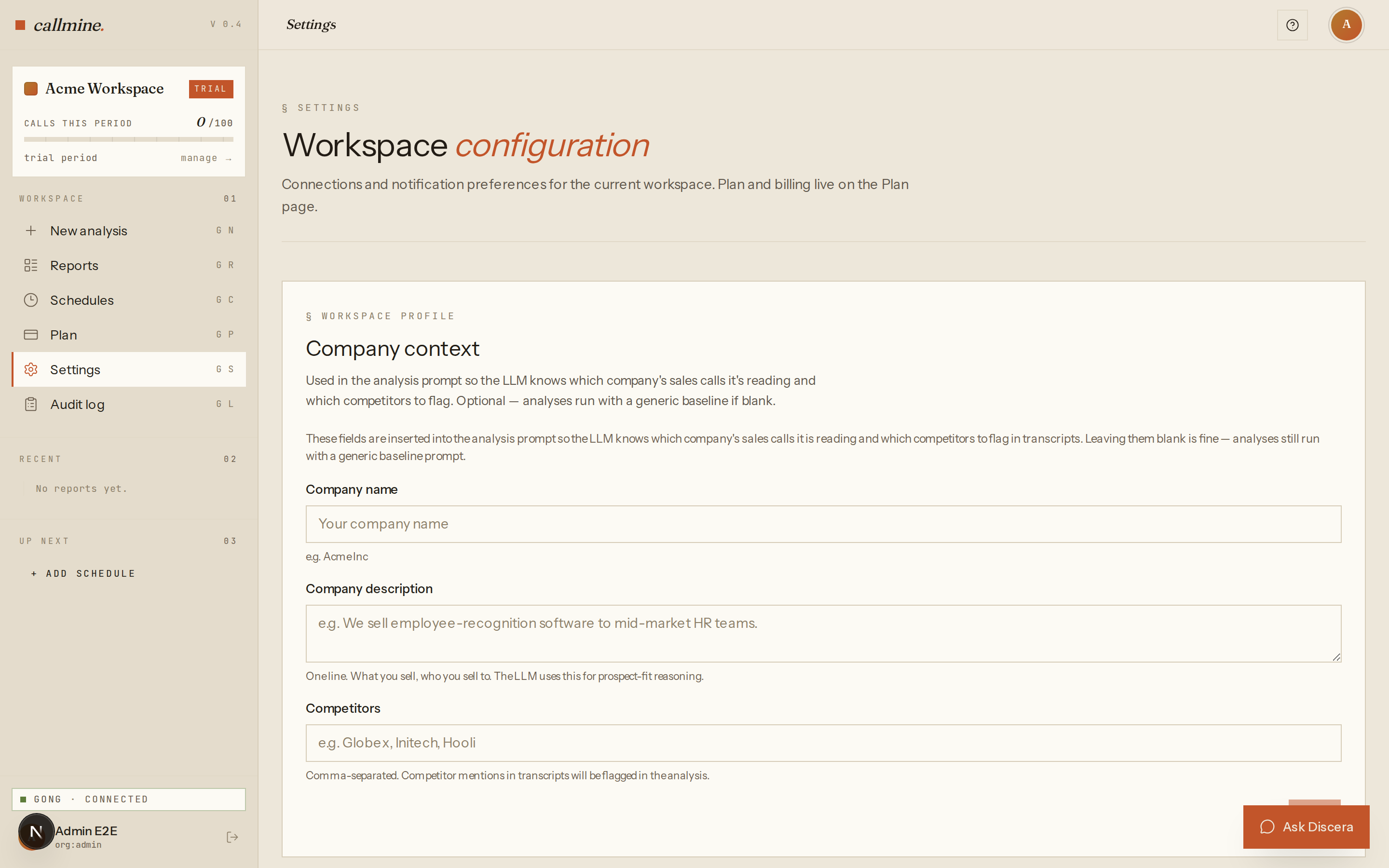This screenshot has width=1389, height=868.
Task: Open the user avatar A menu
Action: pyautogui.click(x=1346, y=25)
